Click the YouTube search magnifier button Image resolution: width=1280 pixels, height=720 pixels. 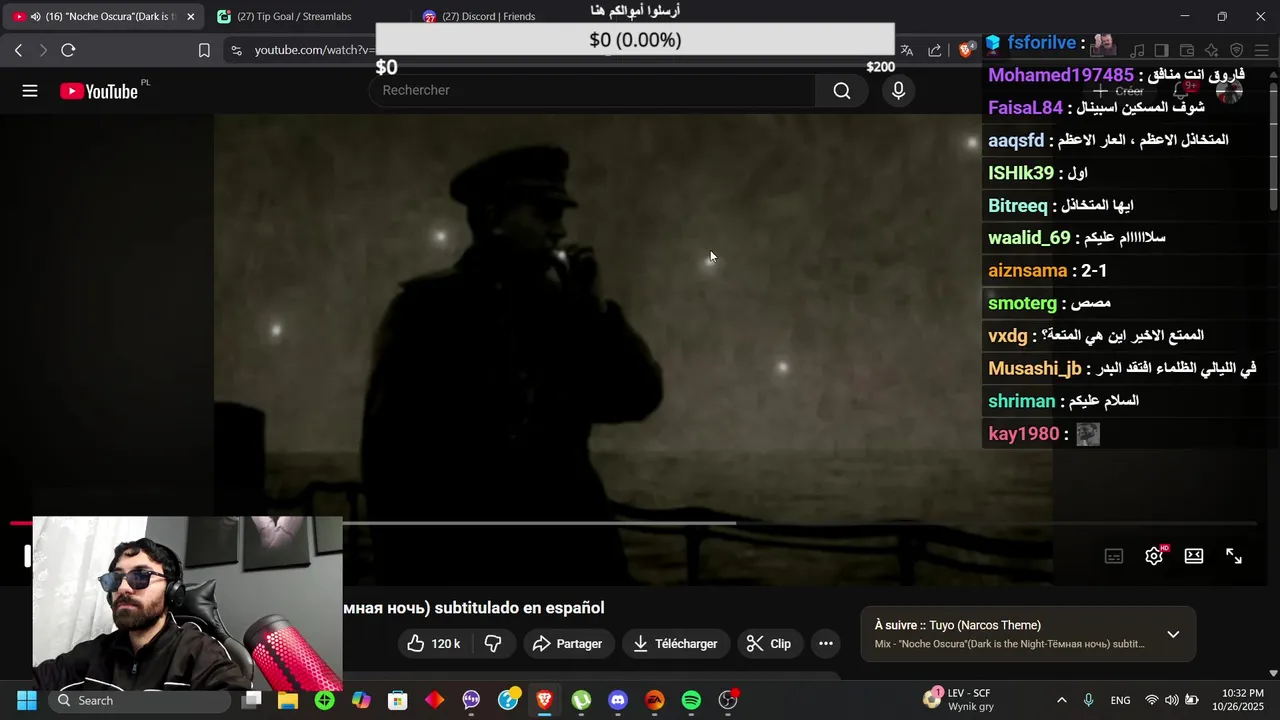point(842,91)
